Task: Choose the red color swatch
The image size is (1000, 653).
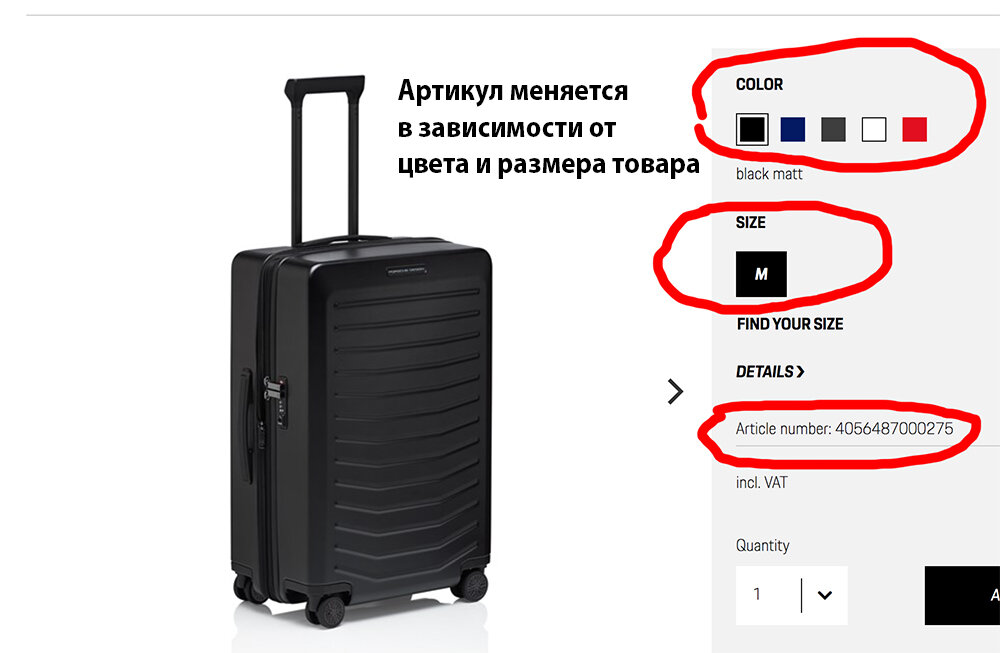Action: tap(915, 129)
